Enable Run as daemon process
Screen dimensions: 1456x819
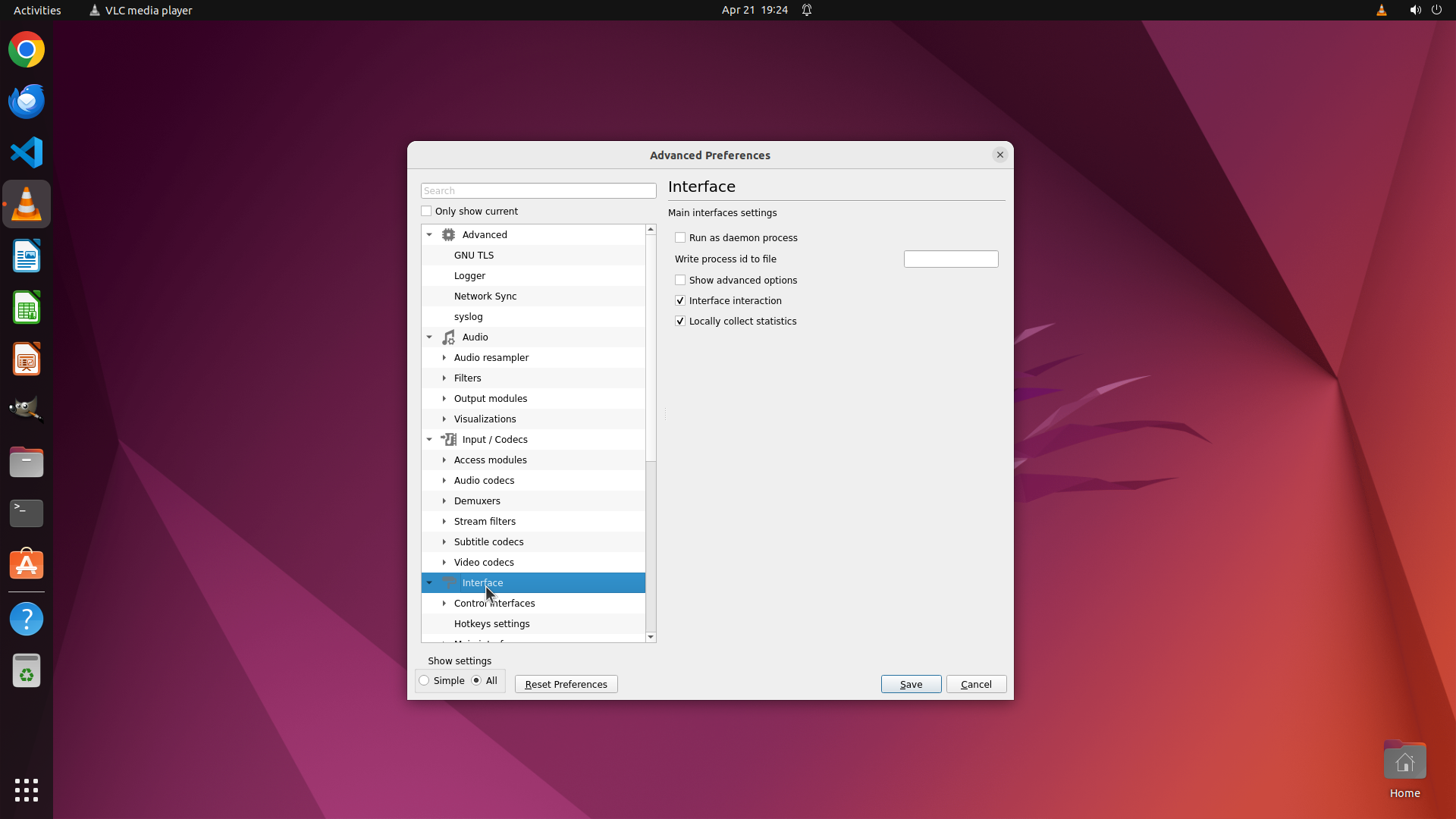(680, 238)
